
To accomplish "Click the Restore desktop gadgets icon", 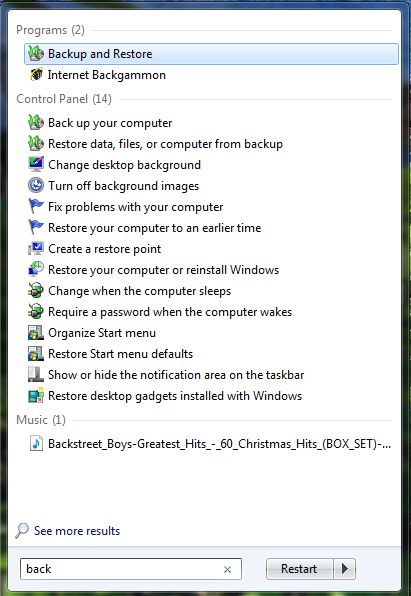I will pos(36,396).
